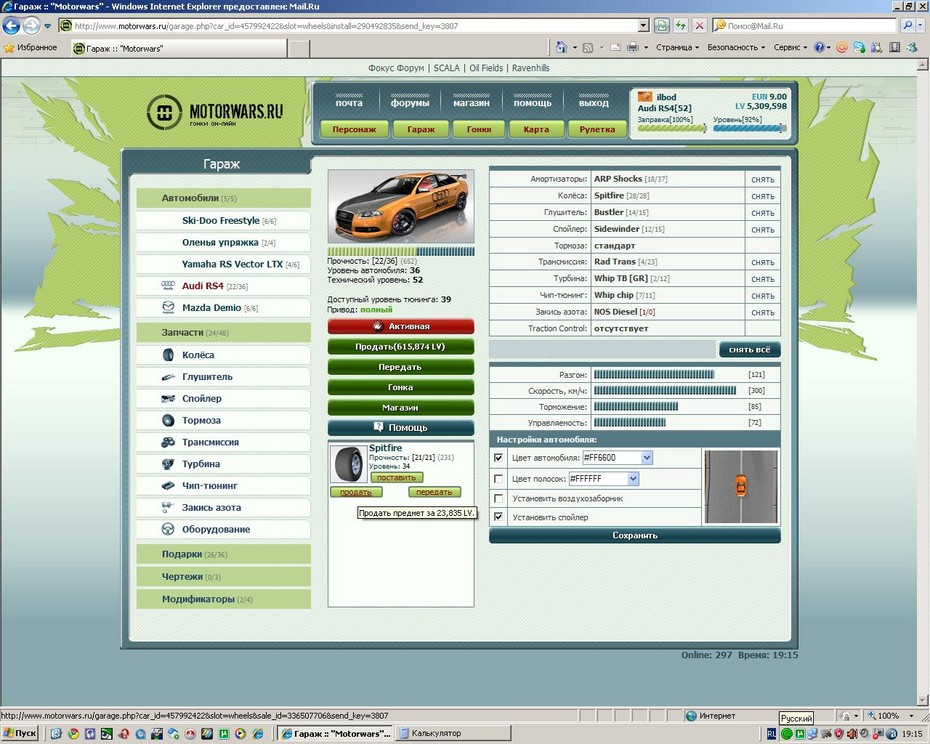This screenshot has height=744, width=930.
Task: Refresh the page with the green arrows icon
Action: coord(680,26)
